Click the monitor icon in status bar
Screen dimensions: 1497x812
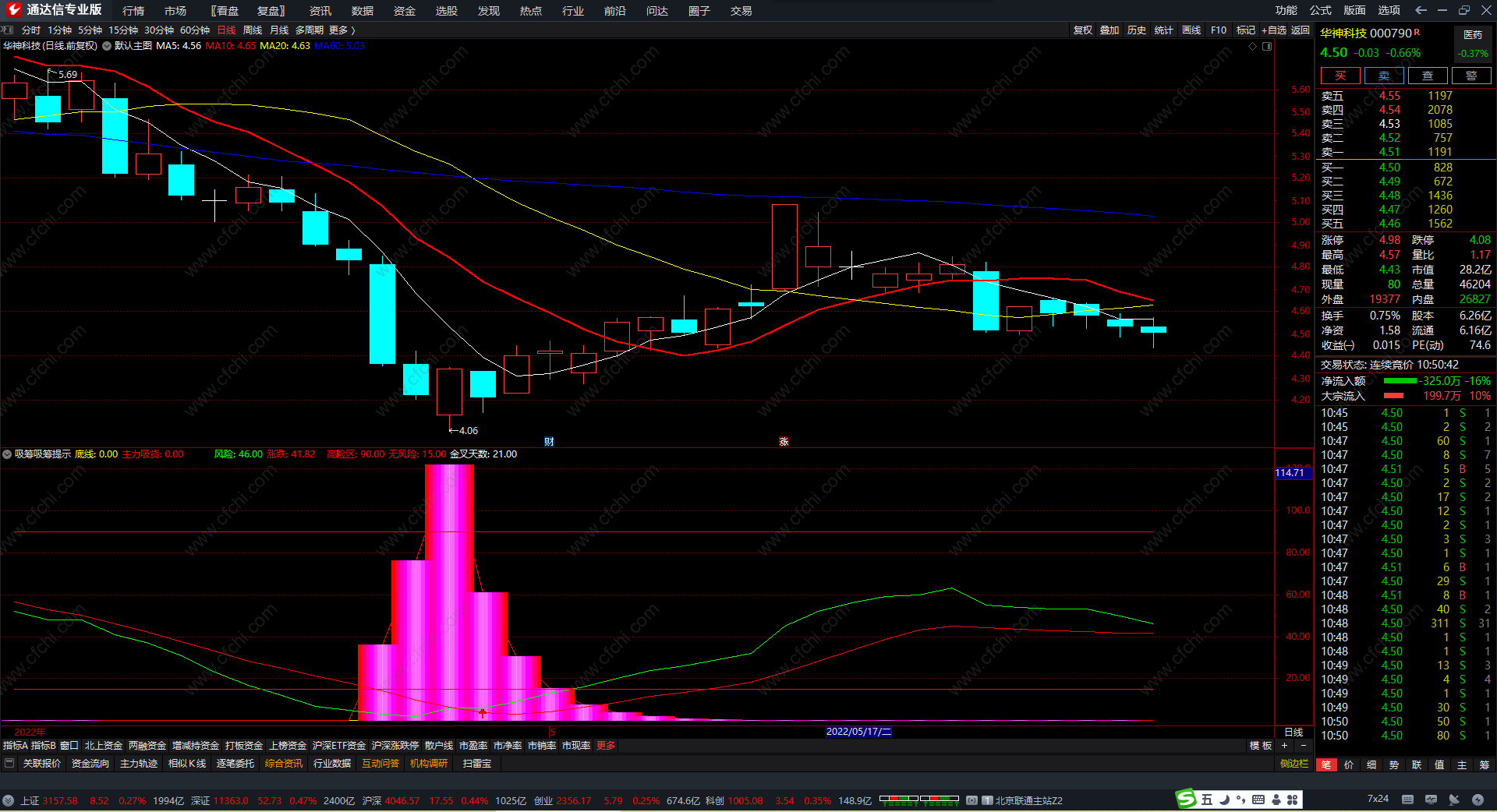[x=1431, y=800]
